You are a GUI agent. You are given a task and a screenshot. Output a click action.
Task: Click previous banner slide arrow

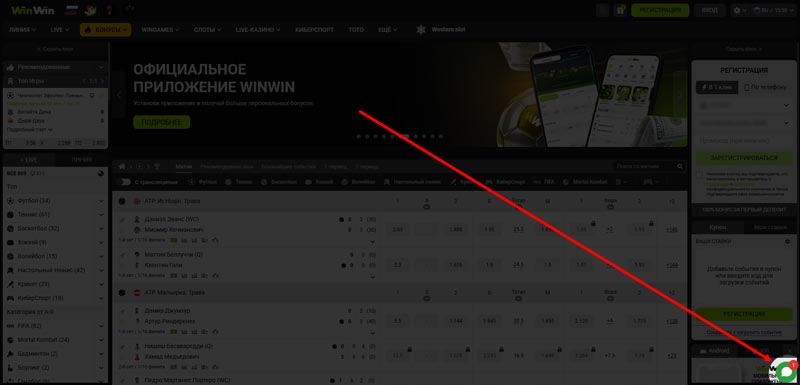click(x=119, y=95)
